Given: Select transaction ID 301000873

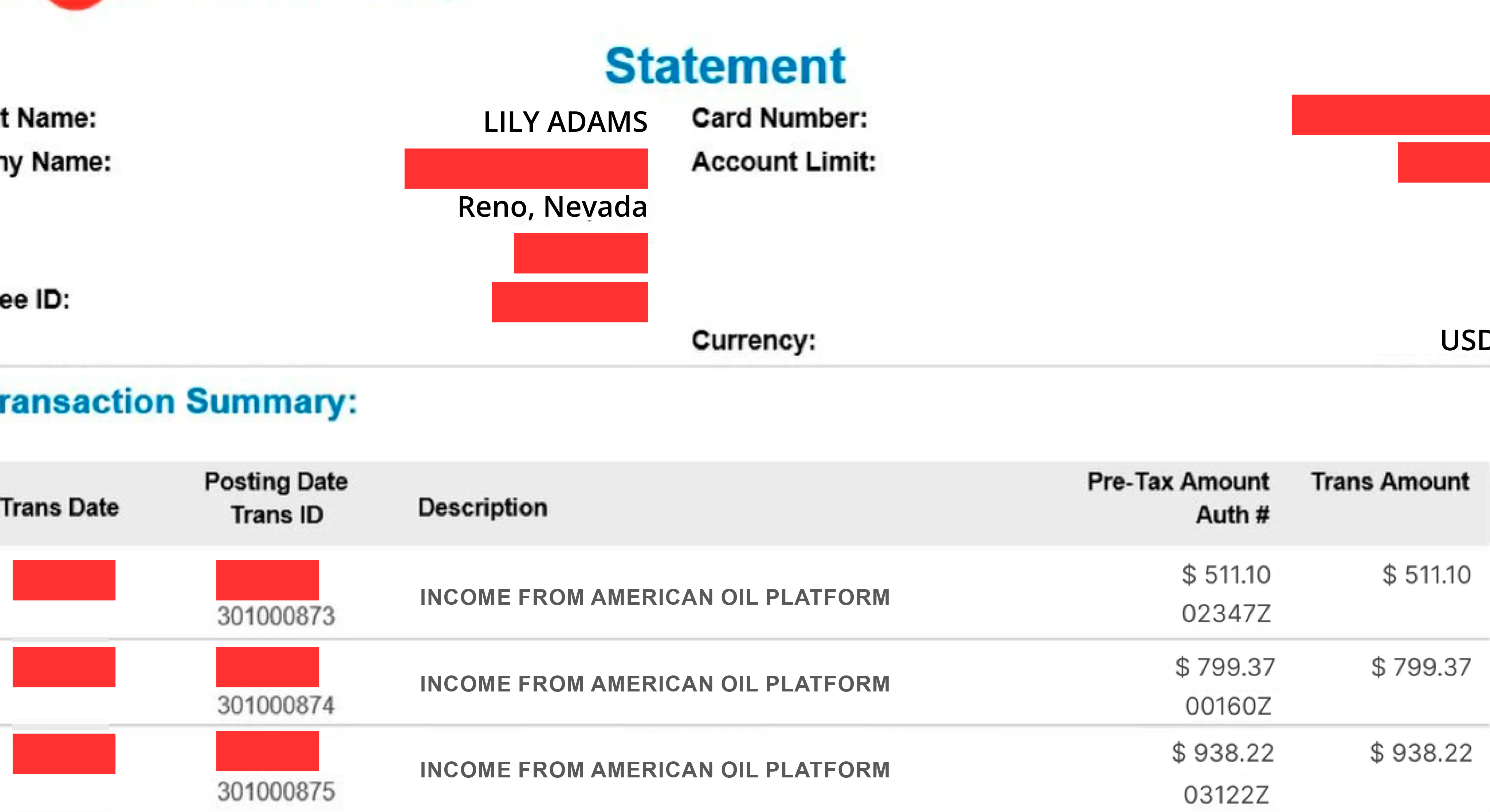Looking at the screenshot, I should [x=276, y=616].
